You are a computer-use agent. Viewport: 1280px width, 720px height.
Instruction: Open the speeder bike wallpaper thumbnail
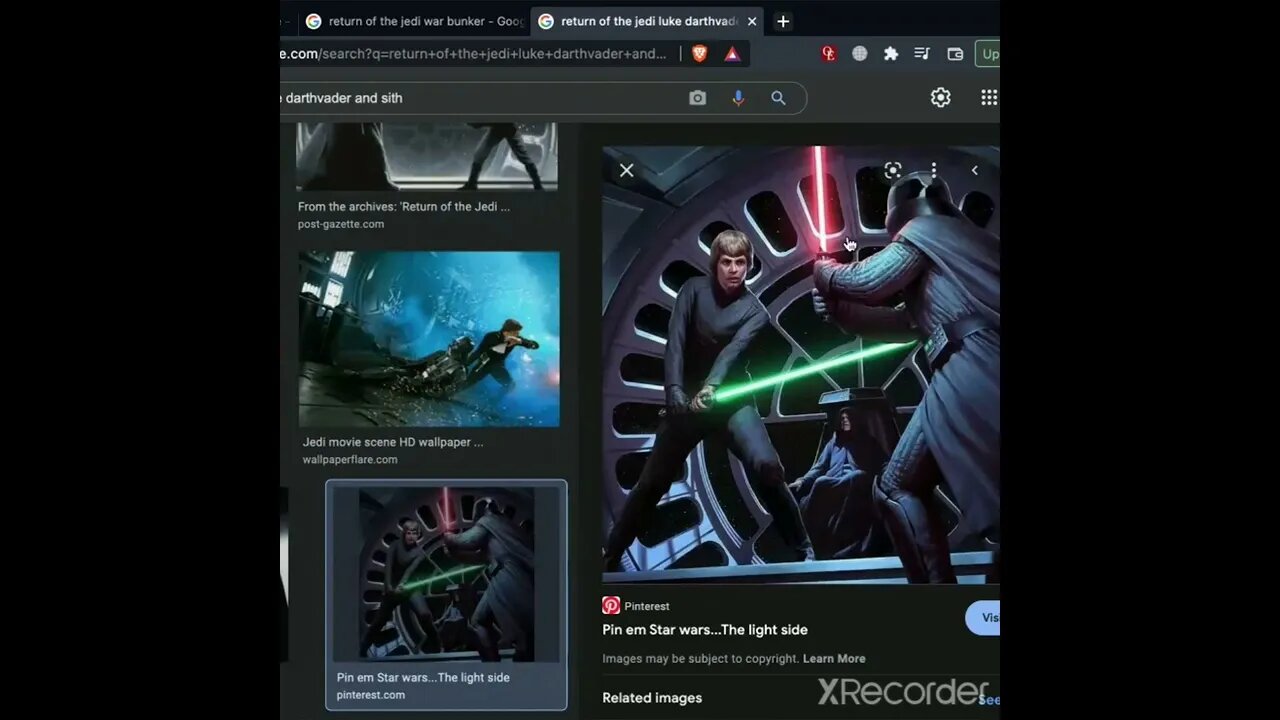(x=429, y=339)
